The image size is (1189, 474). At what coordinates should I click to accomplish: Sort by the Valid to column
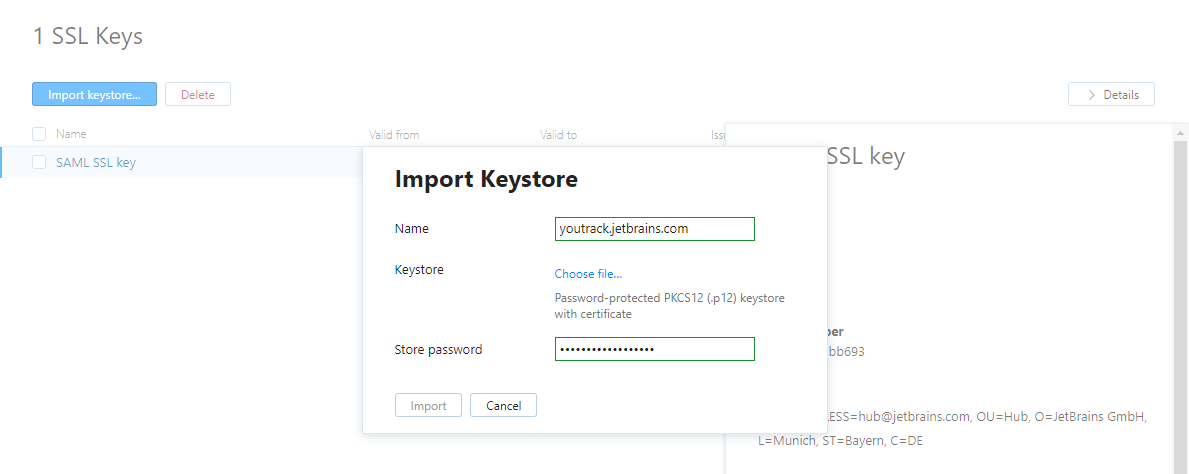click(x=558, y=135)
